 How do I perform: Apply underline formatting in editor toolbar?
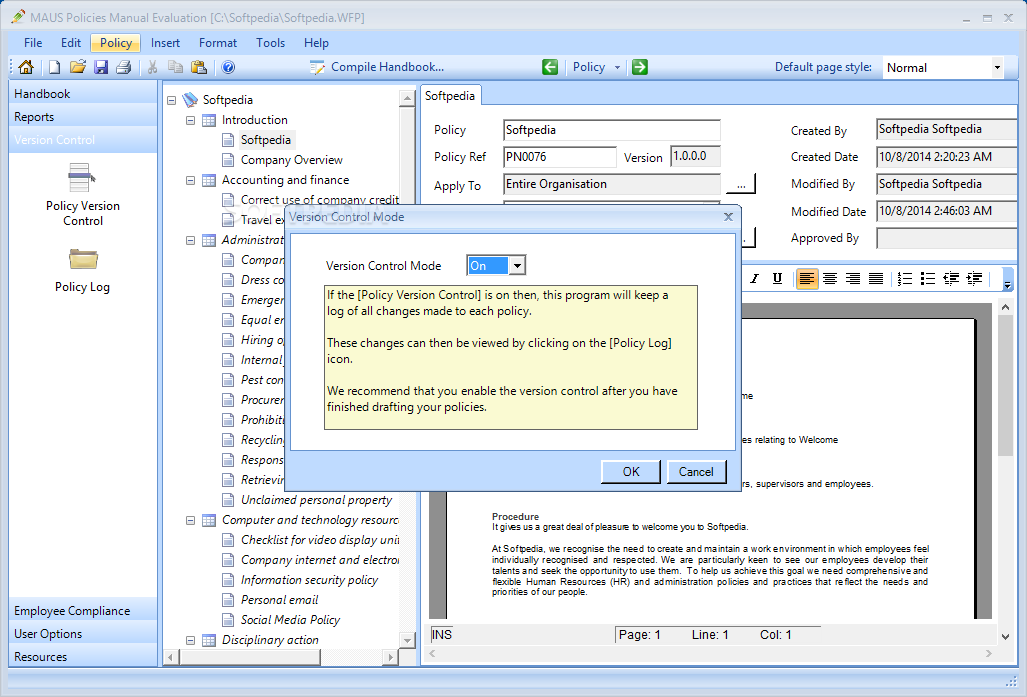click(777, 278)
